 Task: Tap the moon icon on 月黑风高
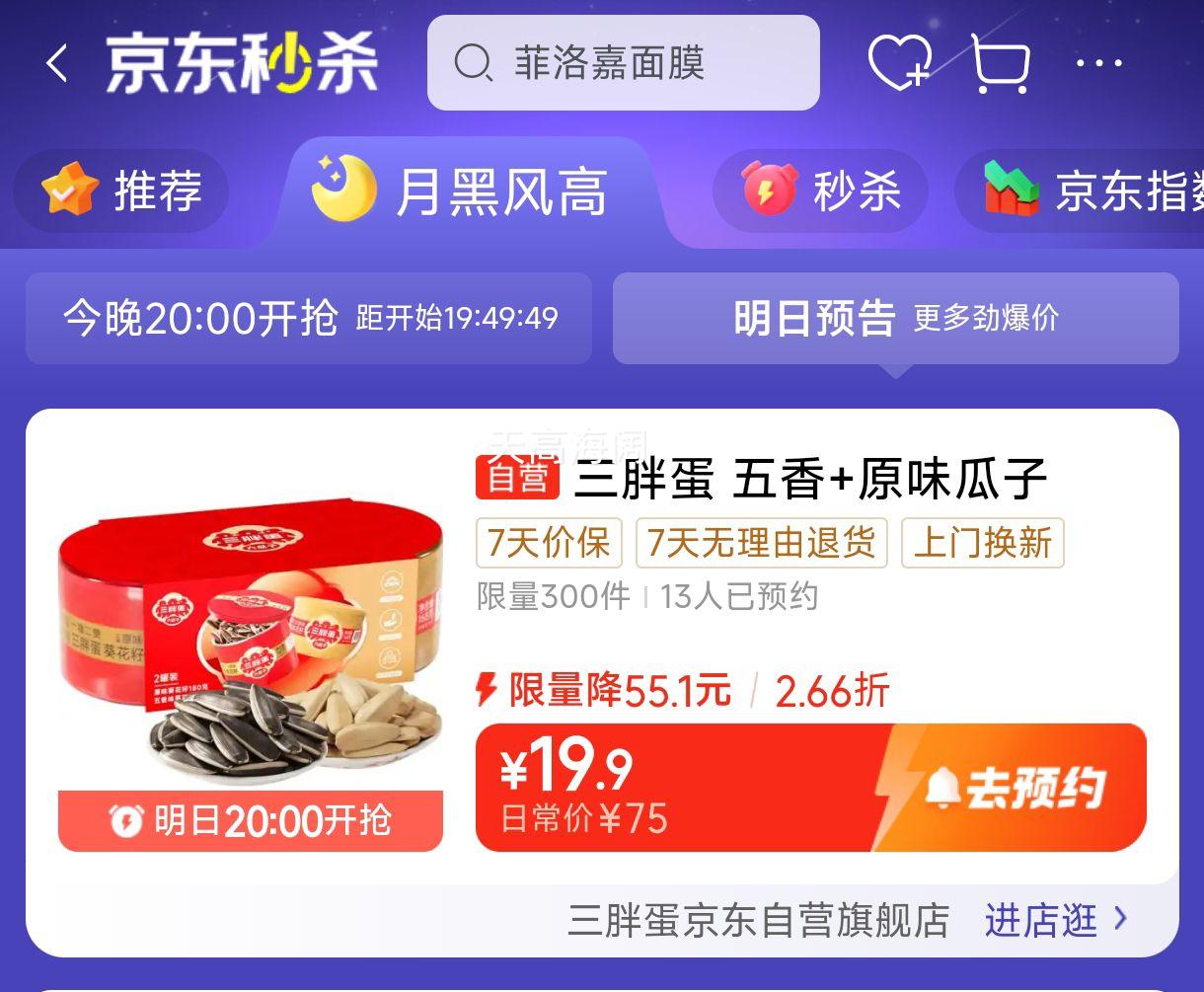pos(344,188)
